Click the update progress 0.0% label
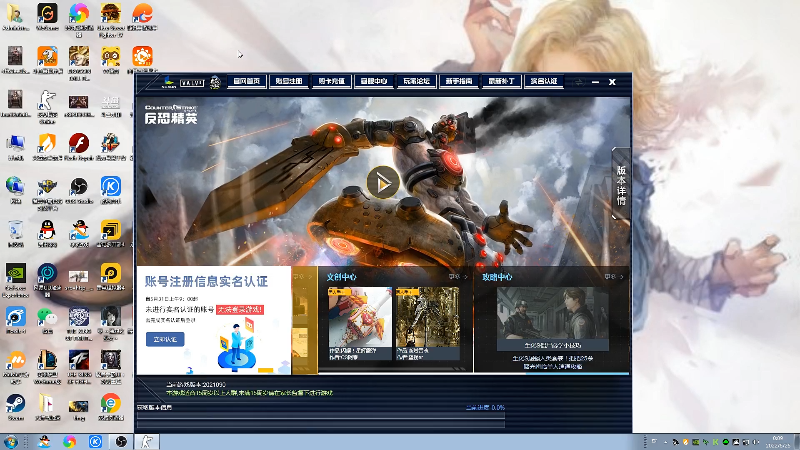 485,408
